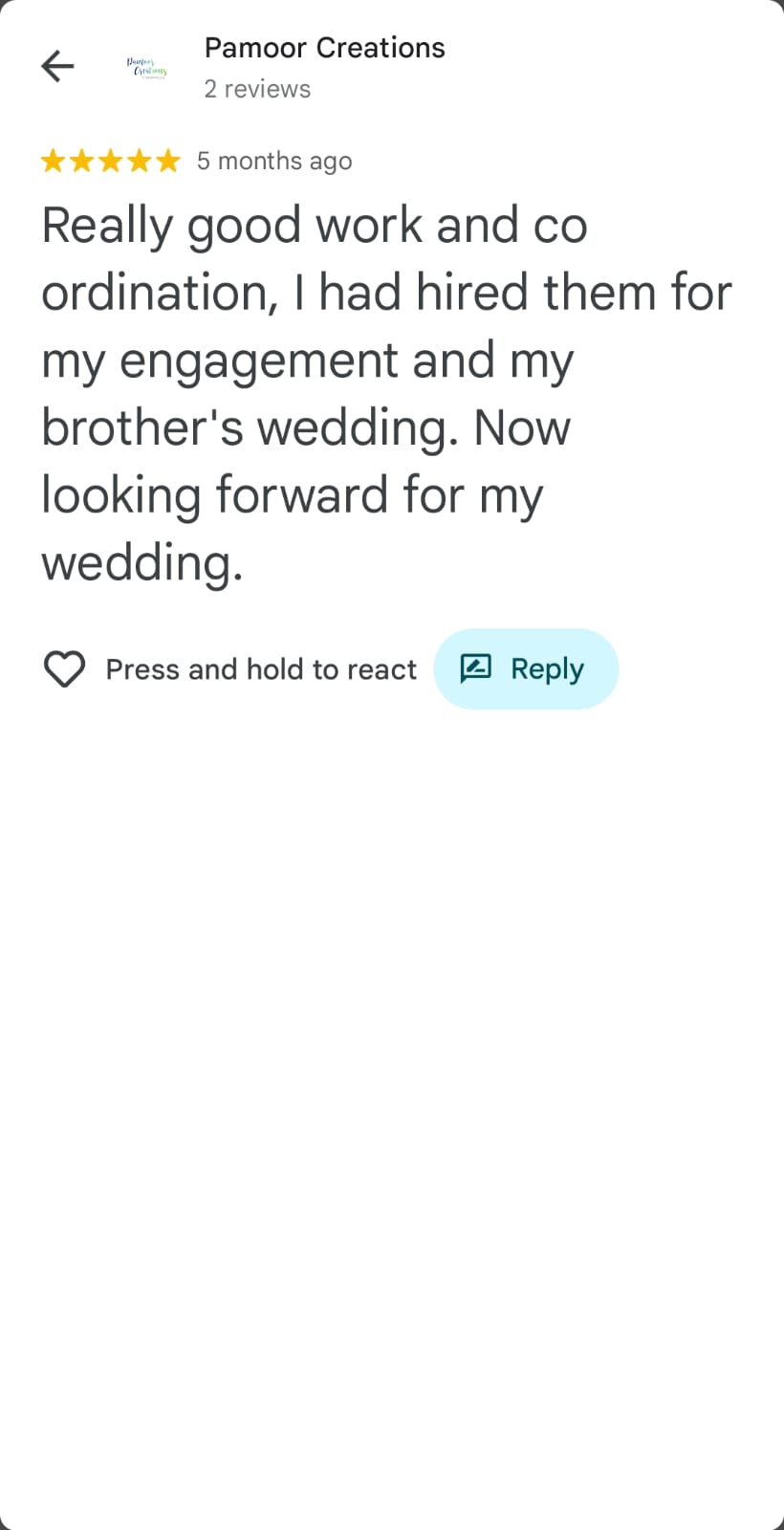Image resolution: width=784 pixels, height=1530 pixels.
Task: Tap the heart react icon
Action: (65, 669)
